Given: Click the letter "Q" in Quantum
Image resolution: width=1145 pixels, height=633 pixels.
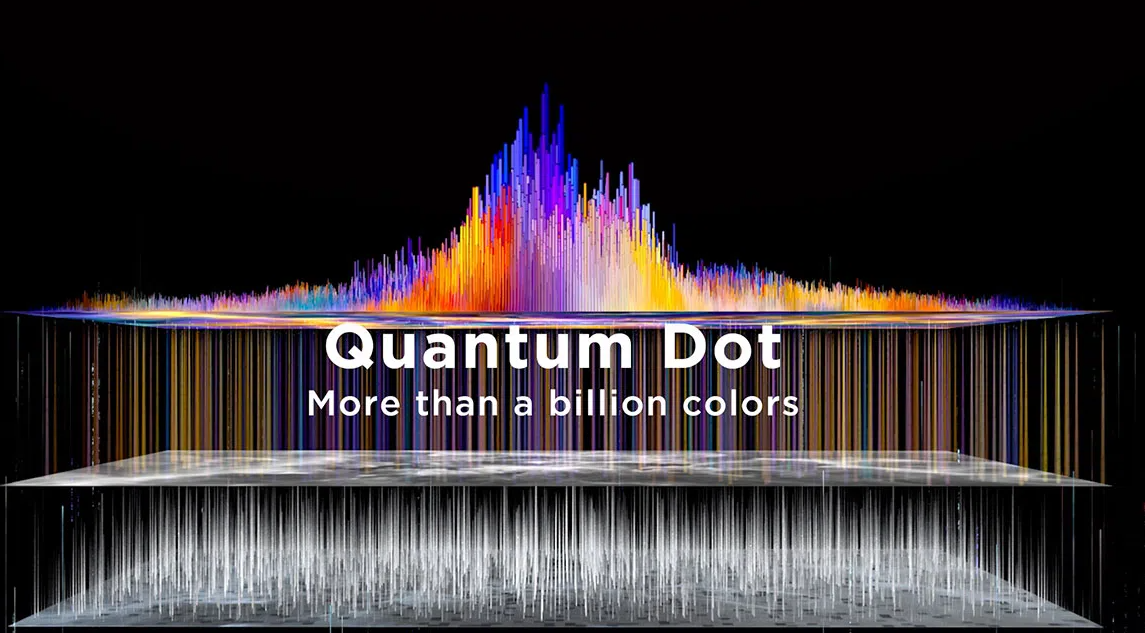Looking at the screenshot, I should pyautogui.click(x=350, y=349).
